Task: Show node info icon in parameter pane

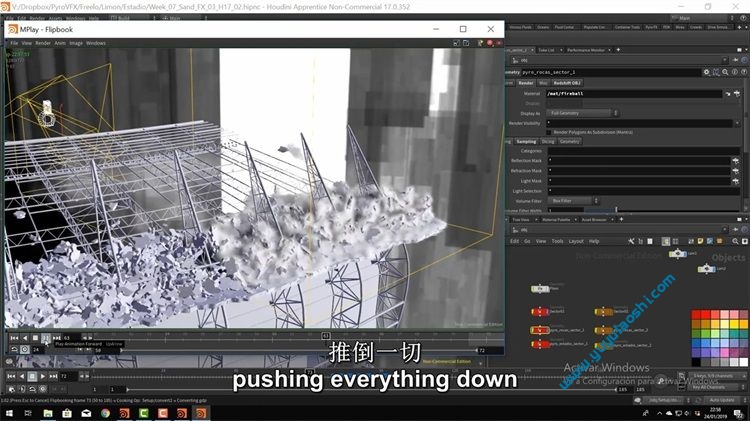Action: pos(735,72)
